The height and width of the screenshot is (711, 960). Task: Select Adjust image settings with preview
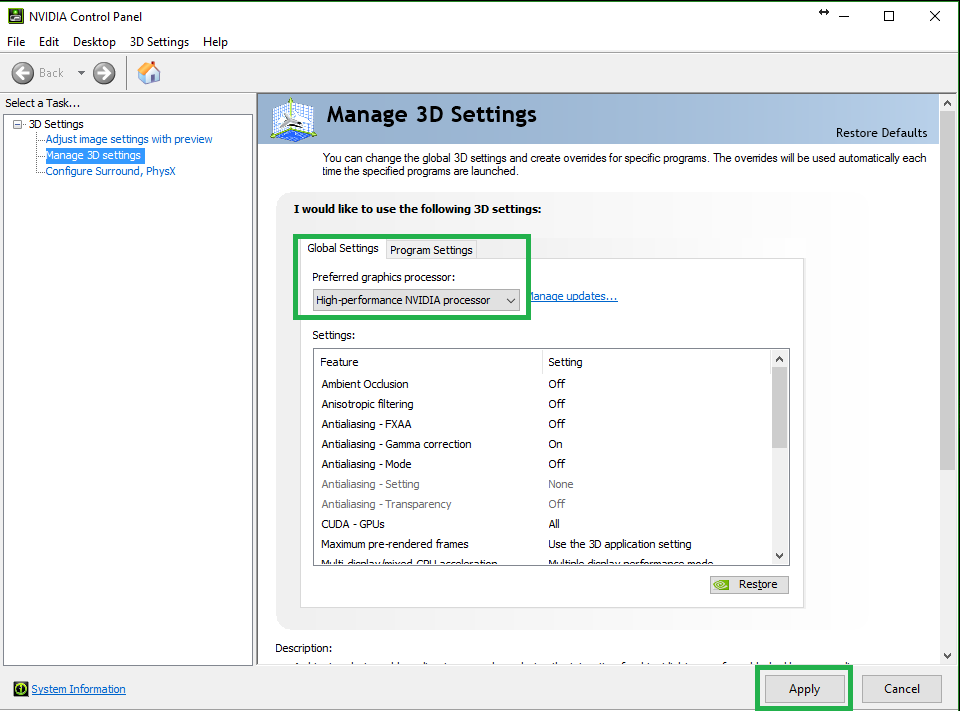pyautogui.click(x=129, y=139)
